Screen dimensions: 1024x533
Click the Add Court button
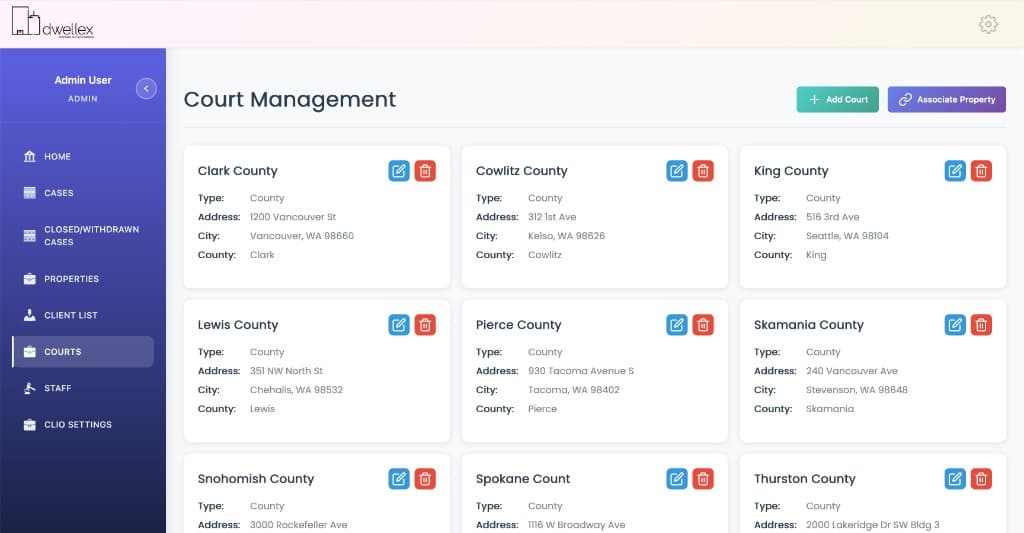pyautogui.click(x=837, y=99)
